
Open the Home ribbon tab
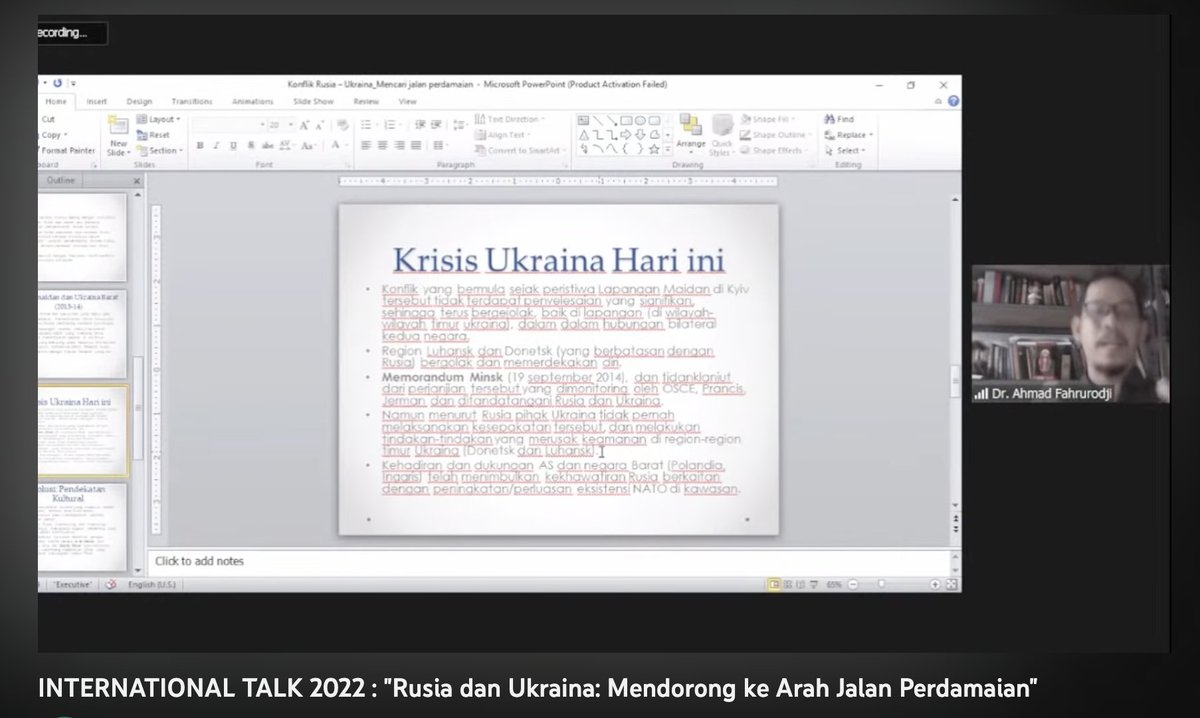[x=55, y=101]
